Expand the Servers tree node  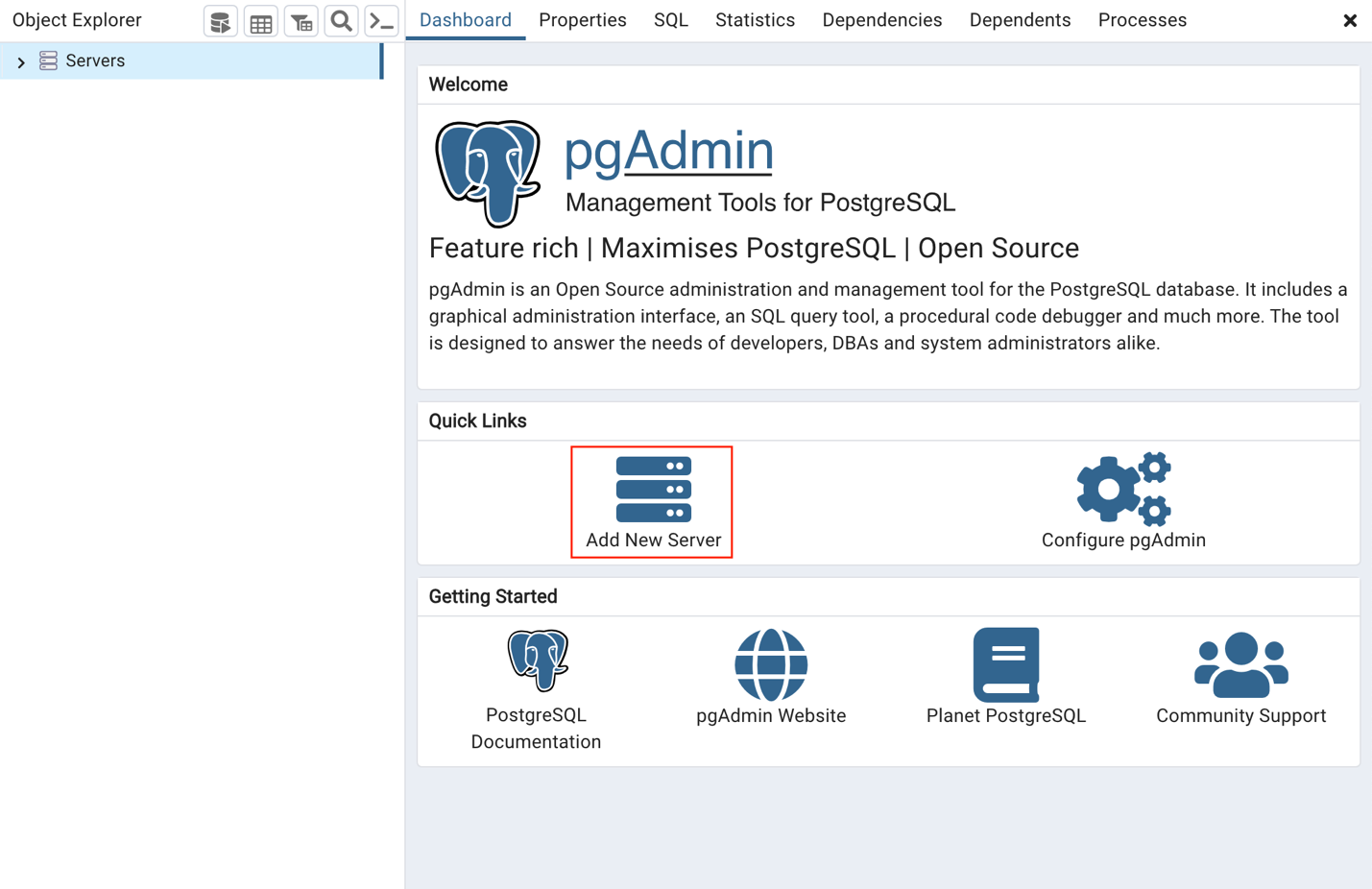pos(21,62)
